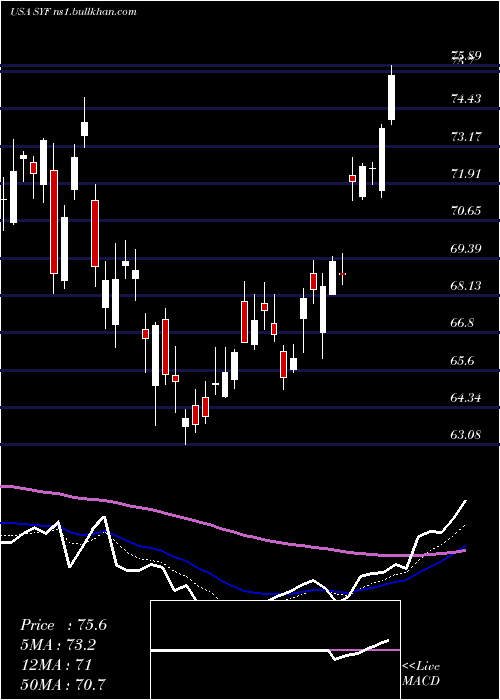The width and height of the screenshot is (500, 700).
Task: Click the 64.34 price axis label
Action: pyautogui.click(x=466, y=397)
